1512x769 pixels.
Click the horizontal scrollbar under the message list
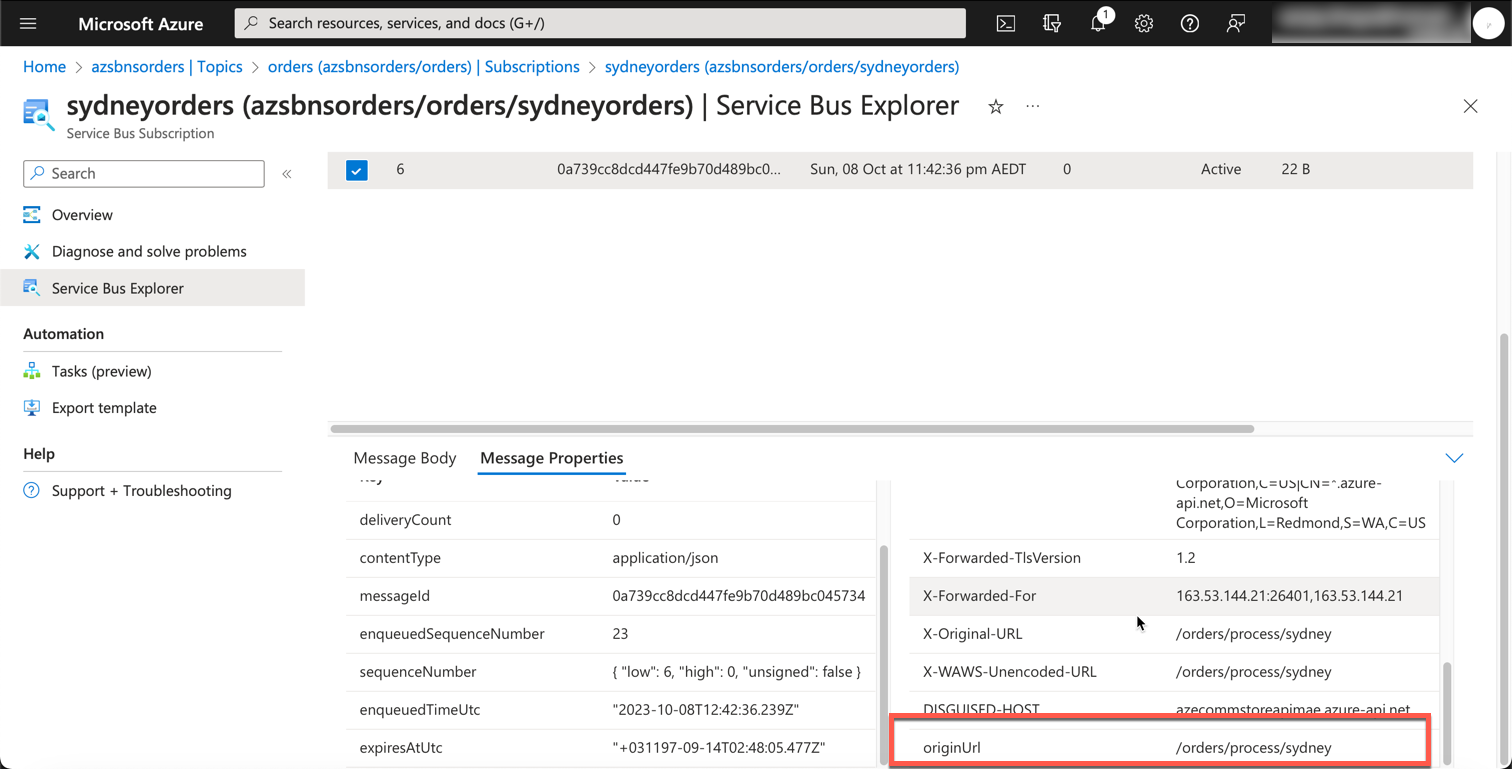(792, 429)
